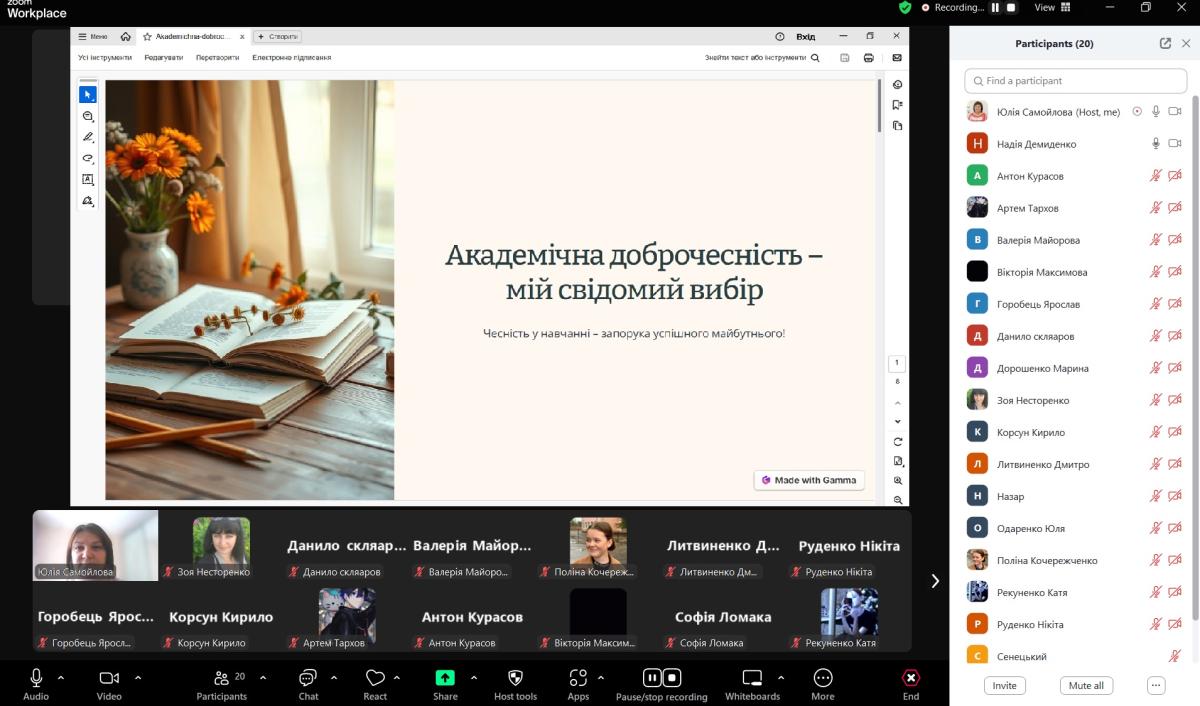
Task: Request video from Назар in participants list
Action: coord(1175,496)
